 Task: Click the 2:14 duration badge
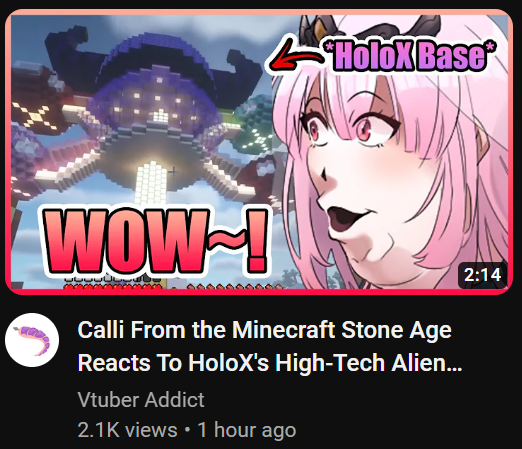click(482, 275)
